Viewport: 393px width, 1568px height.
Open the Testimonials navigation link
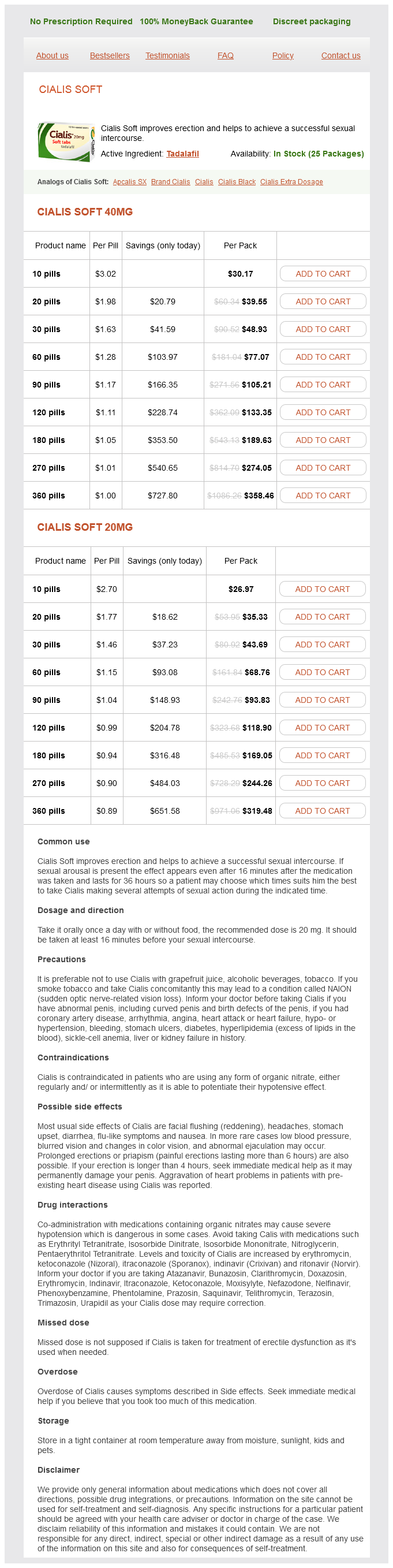pos(167,55)
